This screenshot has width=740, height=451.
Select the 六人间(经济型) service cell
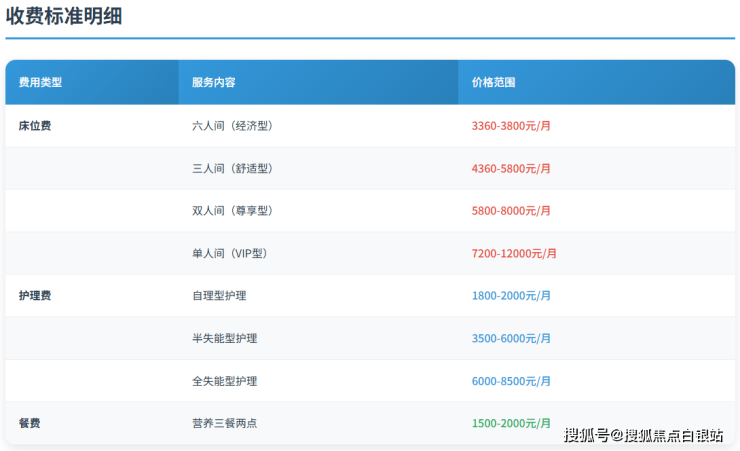(232, 126)
